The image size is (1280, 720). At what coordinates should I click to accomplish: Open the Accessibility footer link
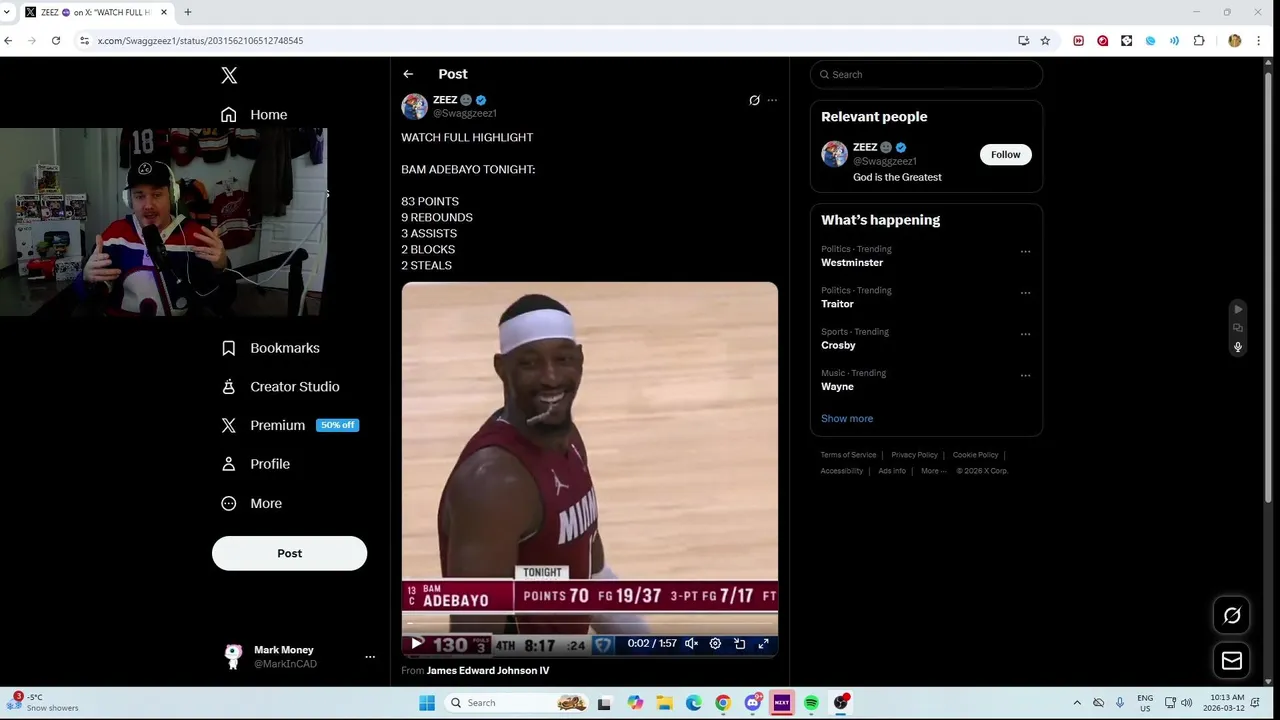coord(842,471)
